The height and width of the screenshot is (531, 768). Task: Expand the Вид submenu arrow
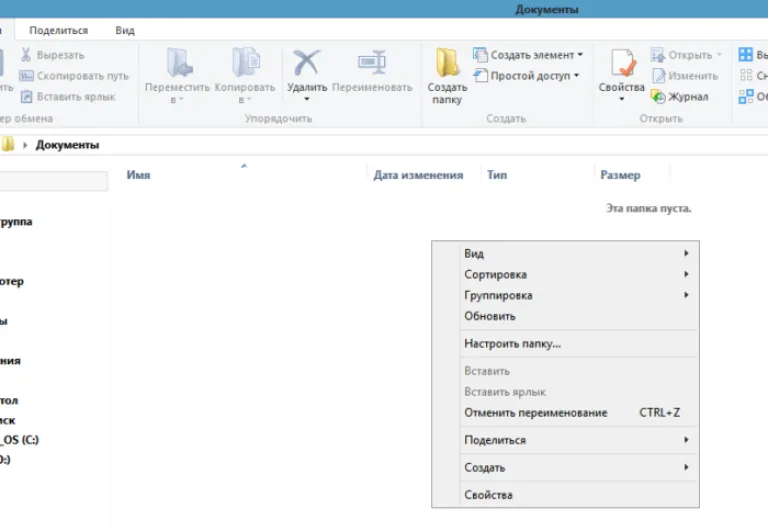tap(686, 253)
